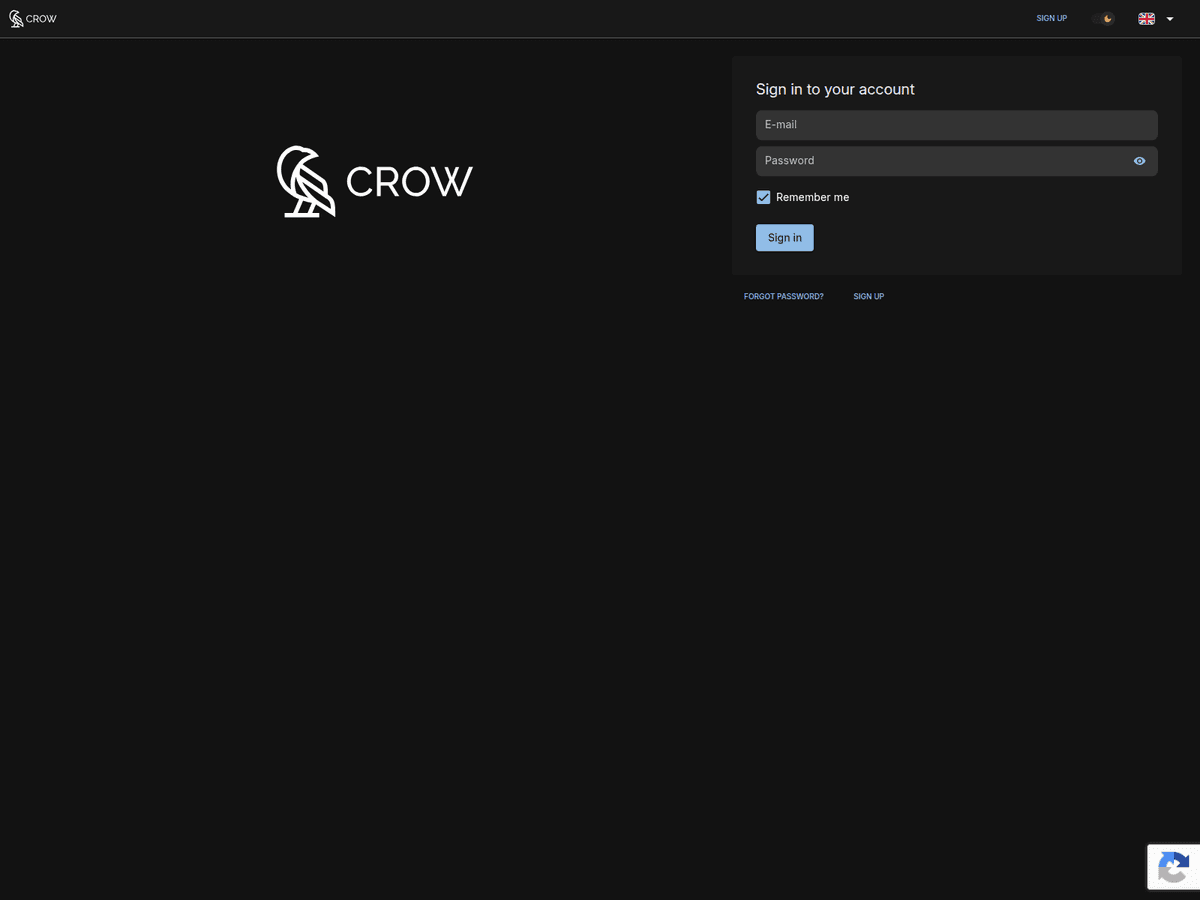The image size is (1200, 900).
Task: Show password with the eye icon
Action: pos(1139,161)
